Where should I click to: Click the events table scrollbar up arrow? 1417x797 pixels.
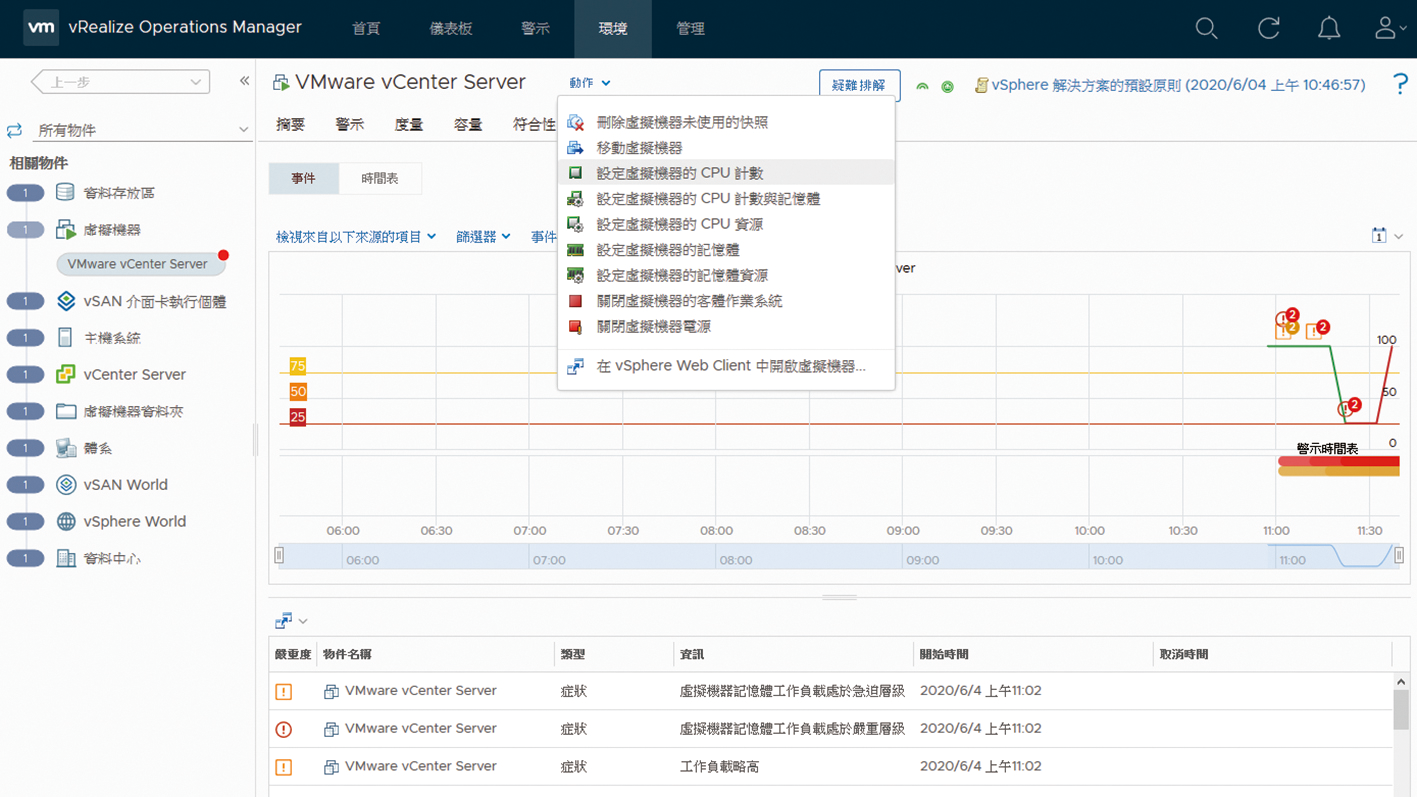point(1401,681)
